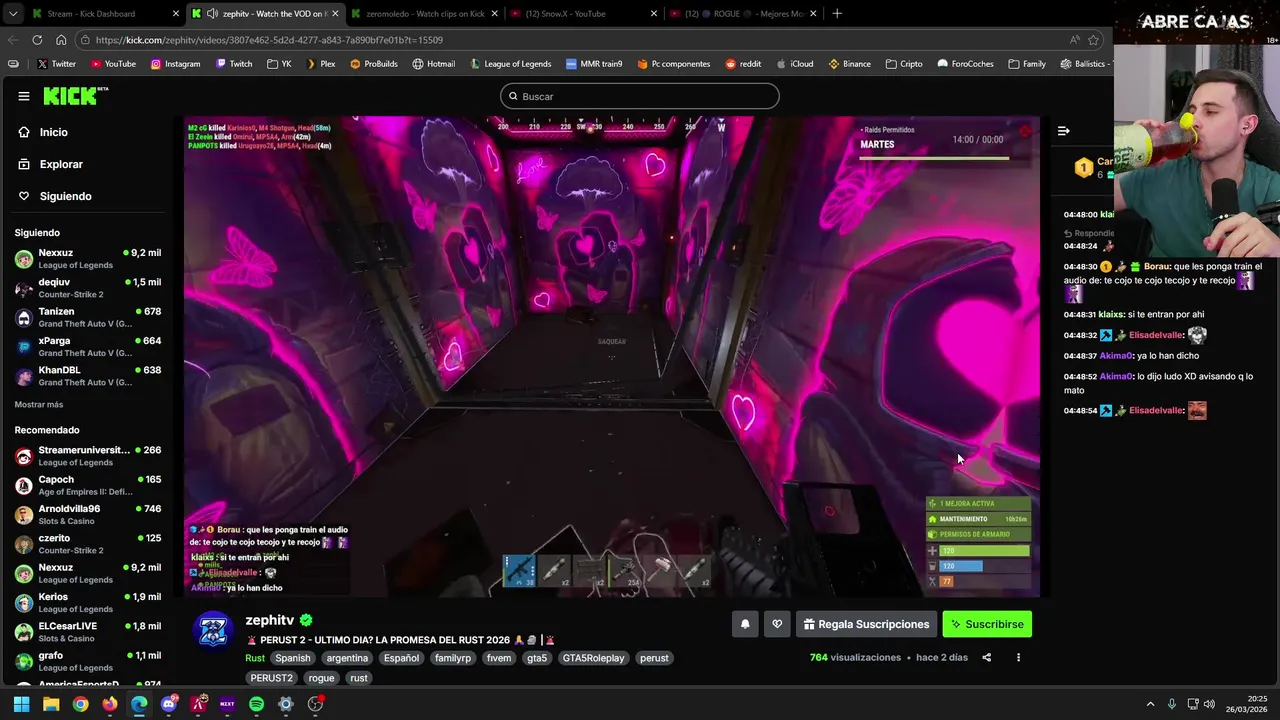Image resolution: width=1280 pixels, height=720 pixels.
Task: Click the green Suscribirse button
Action: pyautogui.click(x=987, y=624)
